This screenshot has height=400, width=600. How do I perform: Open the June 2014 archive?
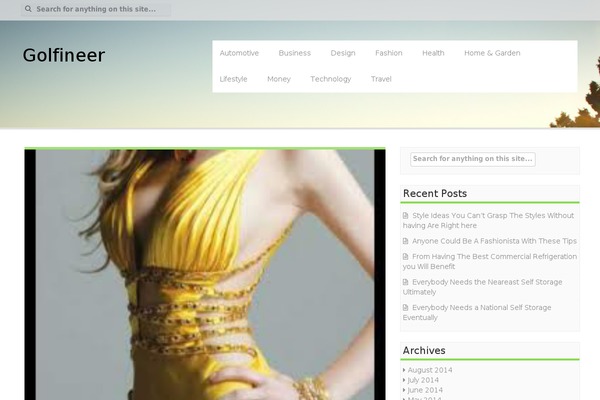tap(425, 390)
